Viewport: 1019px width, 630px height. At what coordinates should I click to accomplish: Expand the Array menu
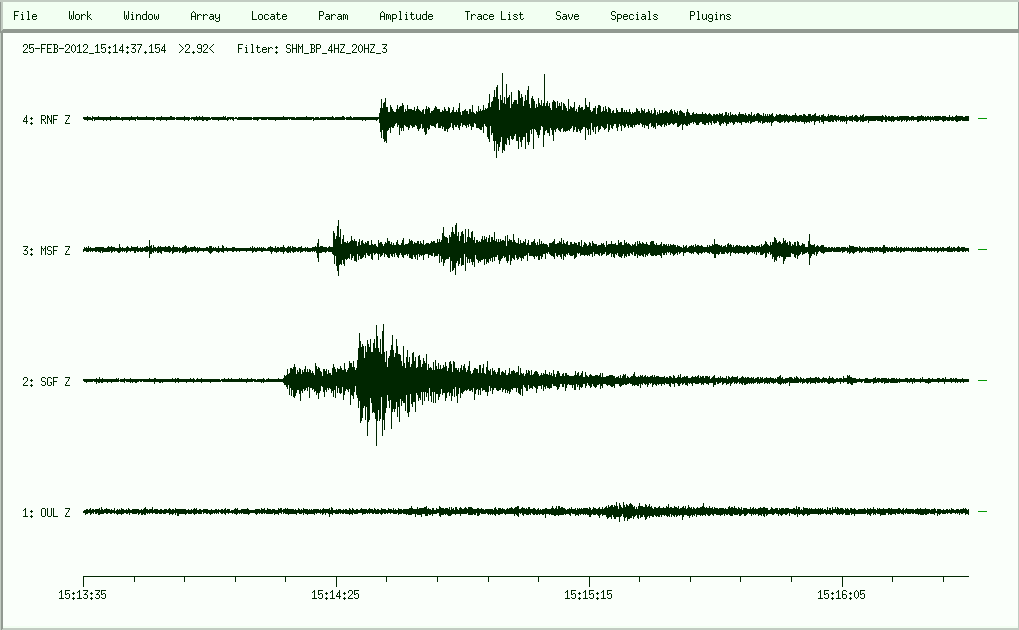(205, 16)
